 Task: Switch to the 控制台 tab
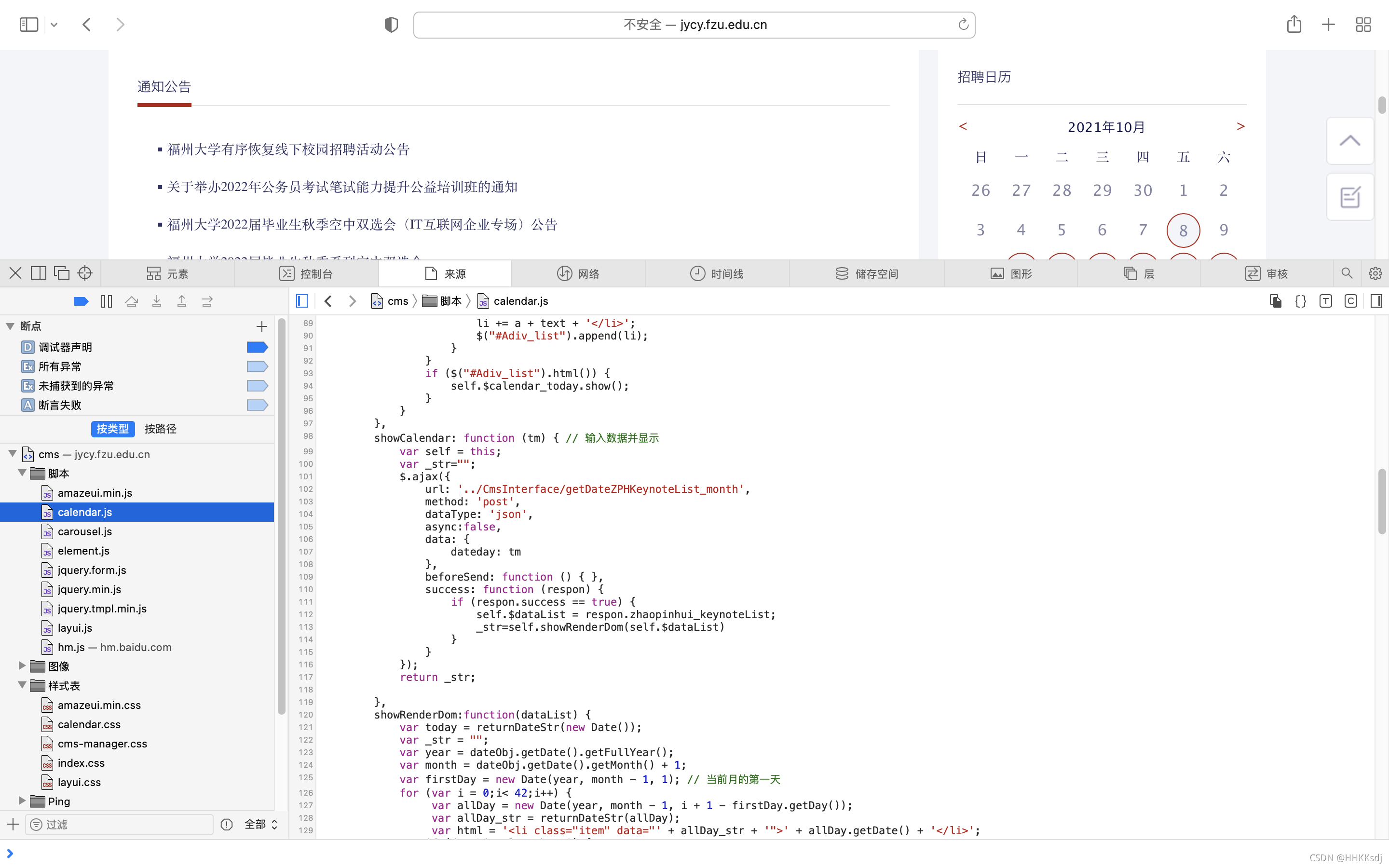pyautogui.click(x=307, y=274)
